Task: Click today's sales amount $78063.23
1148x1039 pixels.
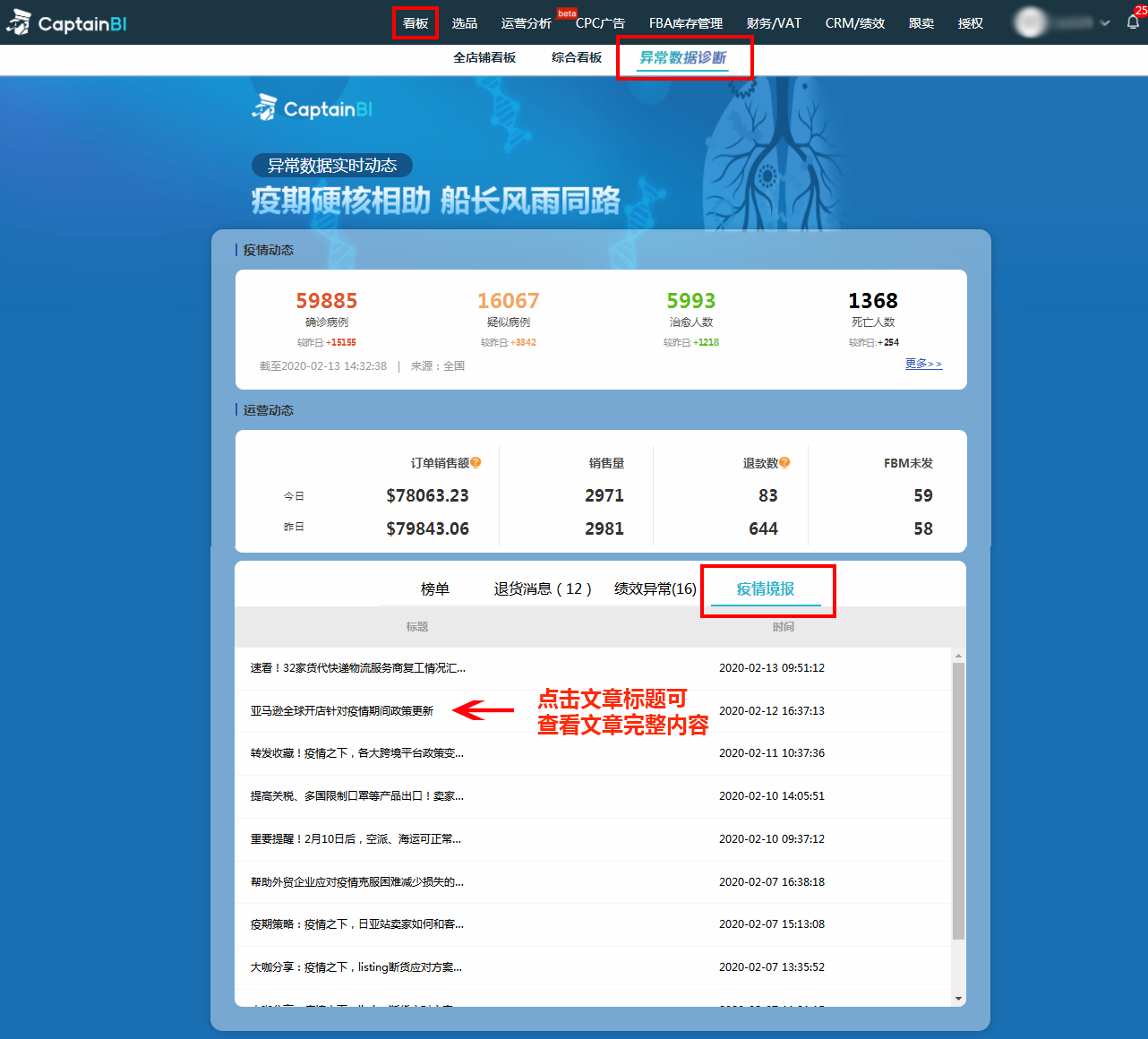Action: click(x=427, y=496)
